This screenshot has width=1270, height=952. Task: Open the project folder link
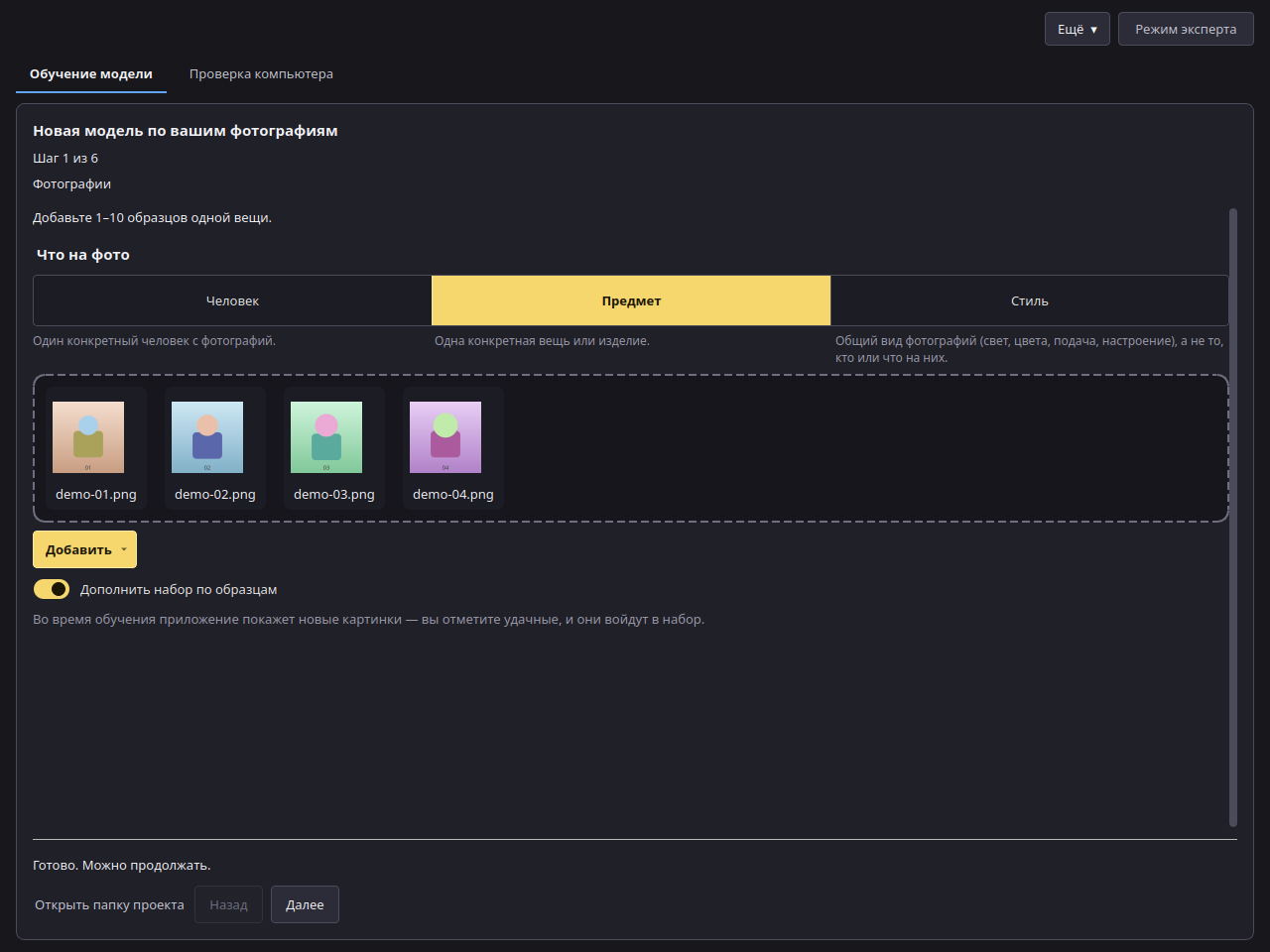(x=109, y=904)
